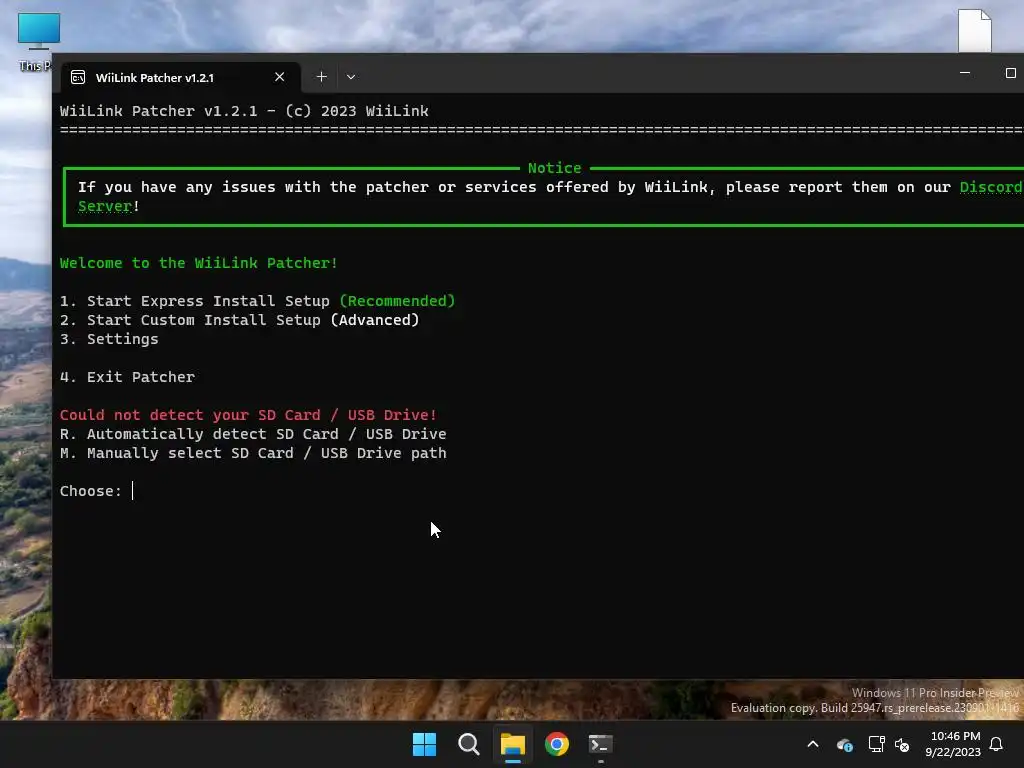1024x768 pixels.
Task: Open taskbar Search
Action: (469, 744)
